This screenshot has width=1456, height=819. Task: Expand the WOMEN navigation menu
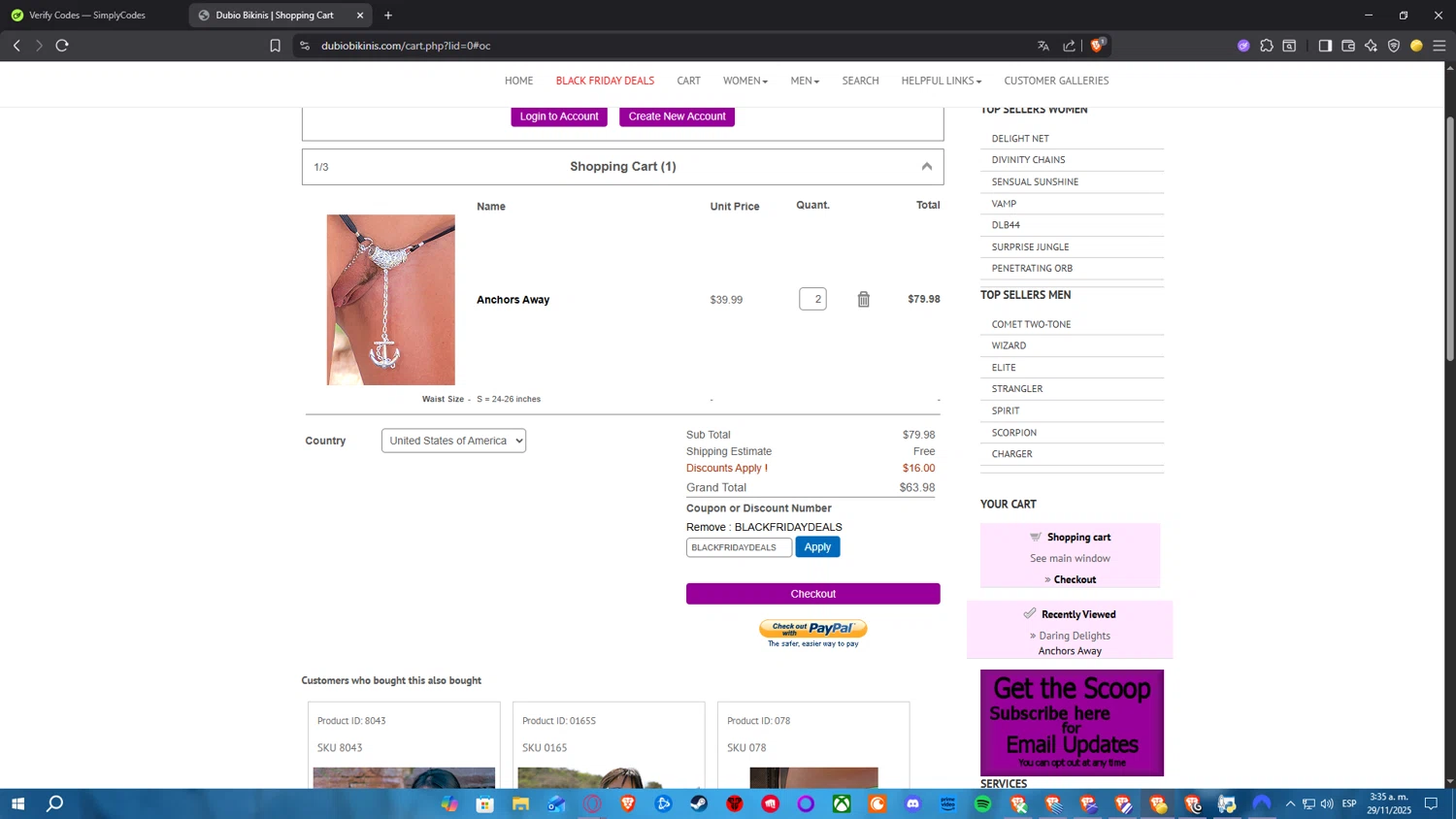745,81
